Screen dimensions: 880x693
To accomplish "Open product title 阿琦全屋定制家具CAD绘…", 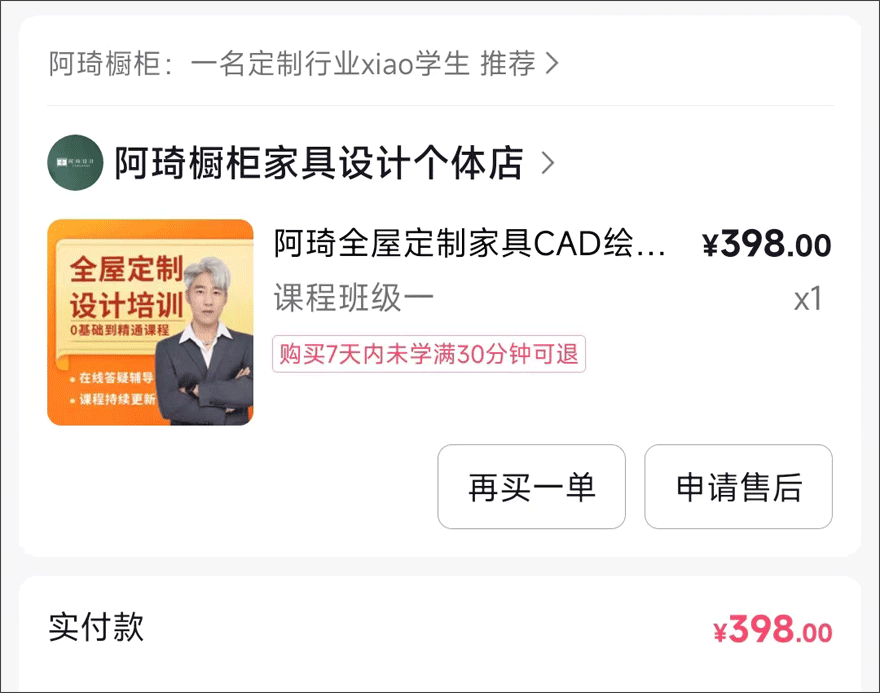I will 469,244.
